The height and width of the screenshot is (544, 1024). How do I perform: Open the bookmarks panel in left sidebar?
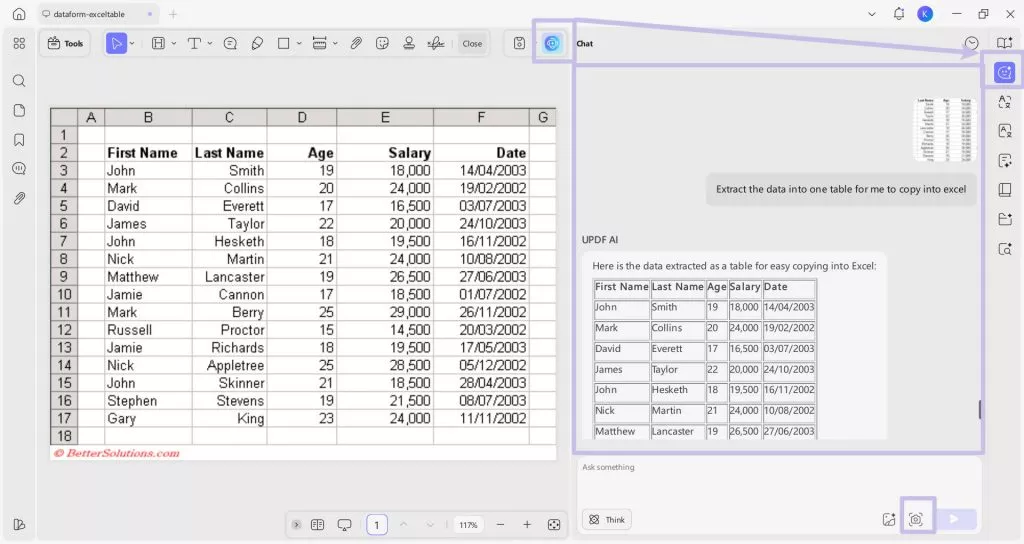coord(19,140)
